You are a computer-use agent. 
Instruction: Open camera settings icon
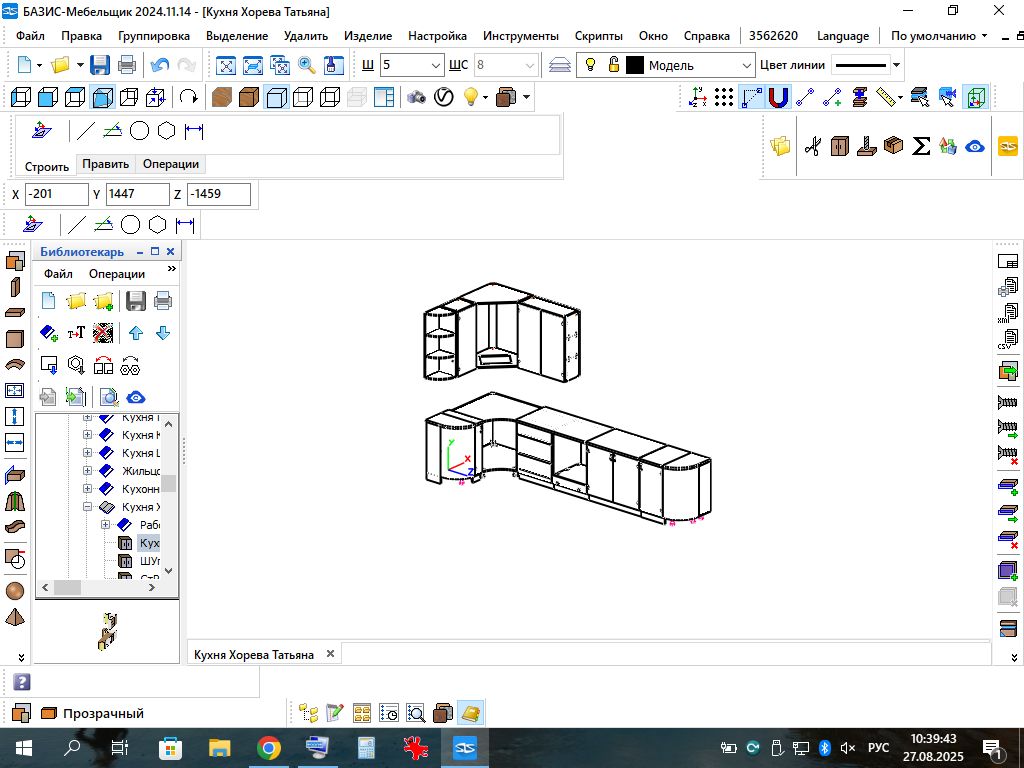pos(416,97)
